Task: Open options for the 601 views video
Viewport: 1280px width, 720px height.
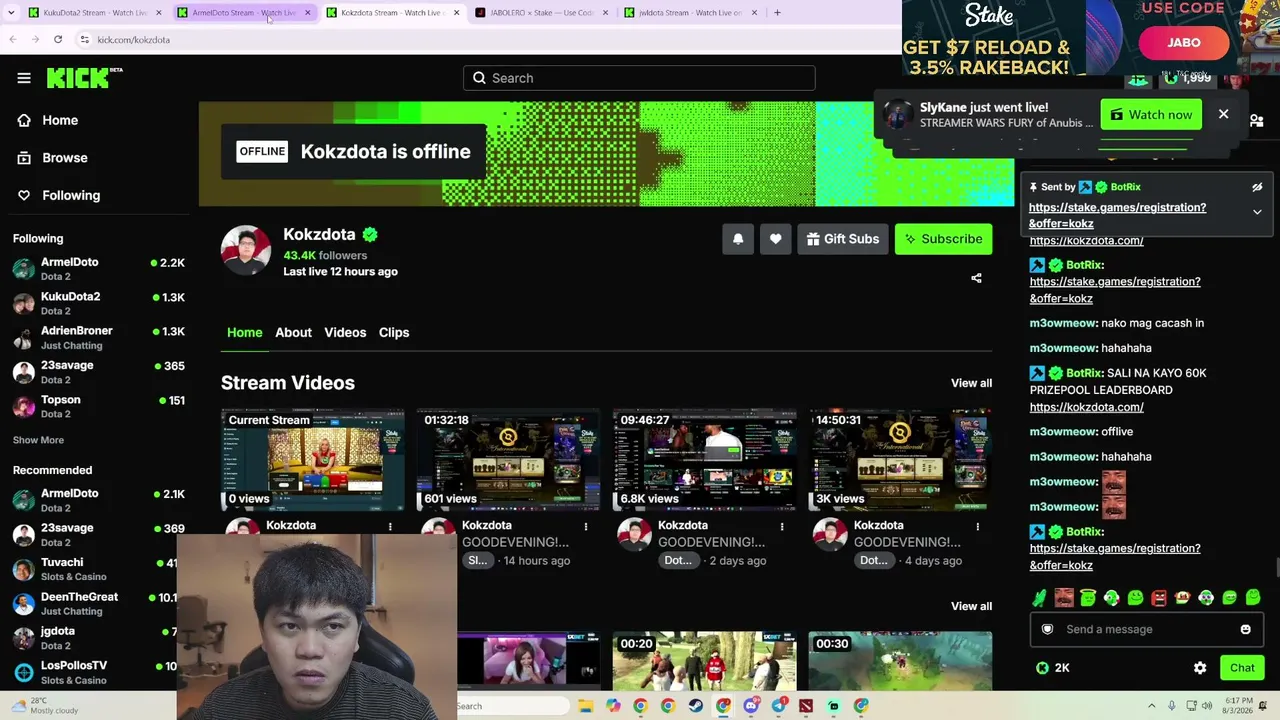Action: [x=586, y=526]
